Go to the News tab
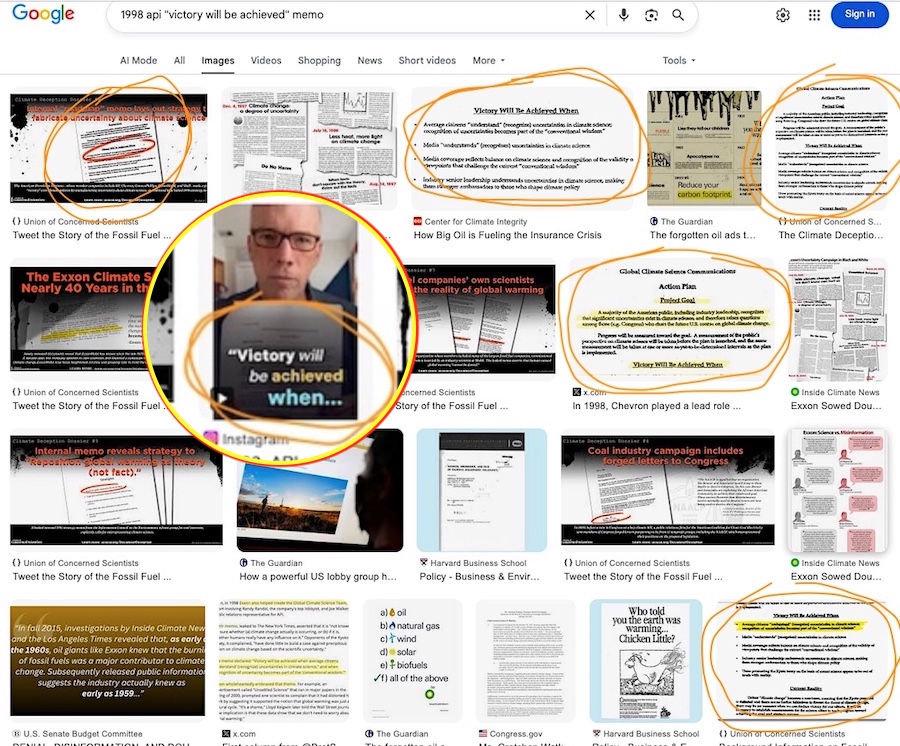This screenshot has width=900, height=746. [x=370, y=60]
